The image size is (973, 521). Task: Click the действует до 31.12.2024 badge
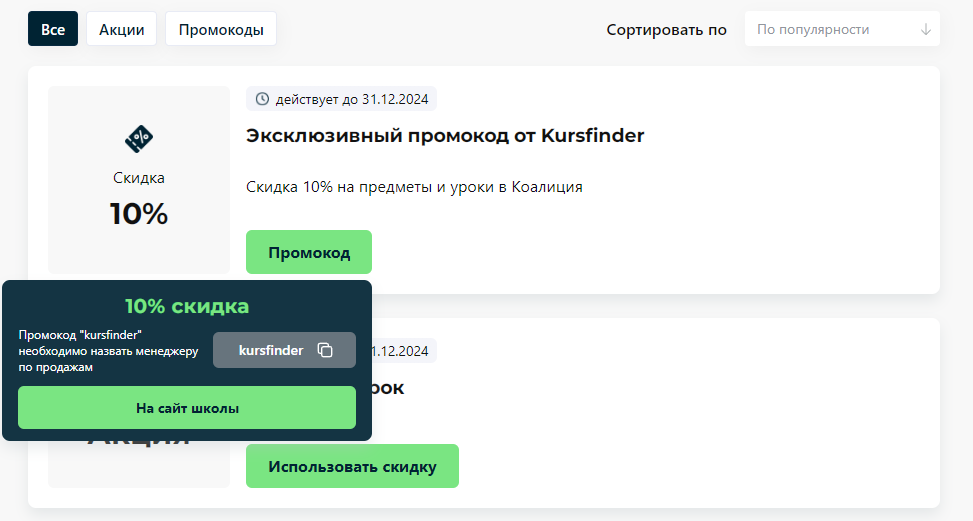click(341, 99)
